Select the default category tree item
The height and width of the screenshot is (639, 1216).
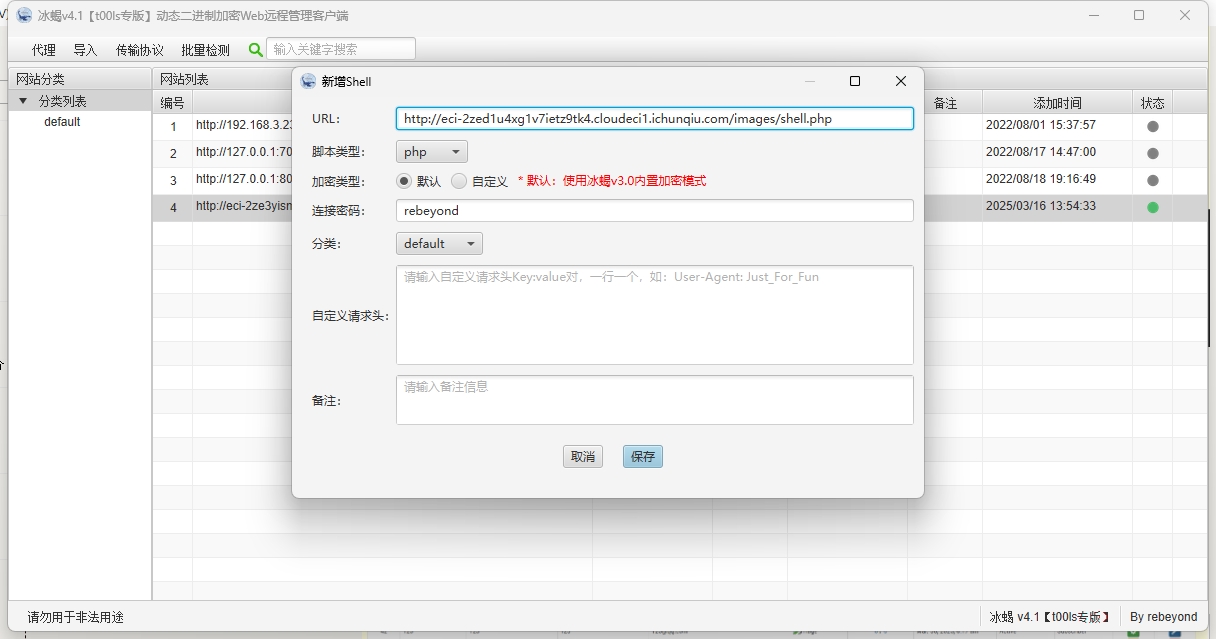click(x=62, y=122)
